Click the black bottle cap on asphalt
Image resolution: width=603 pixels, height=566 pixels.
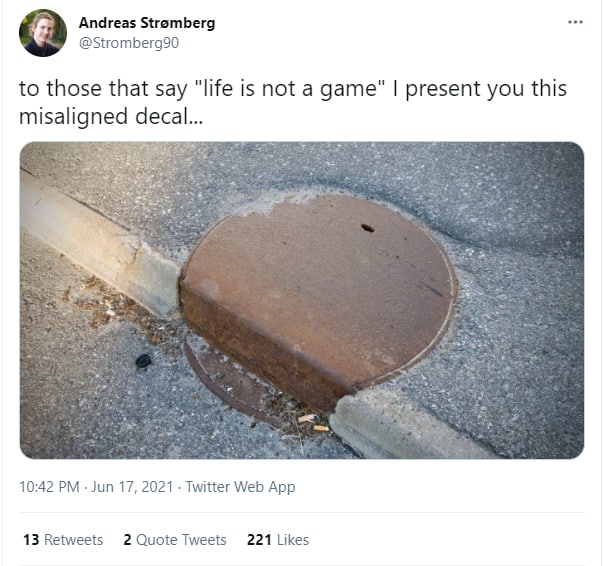click(143, 361)
